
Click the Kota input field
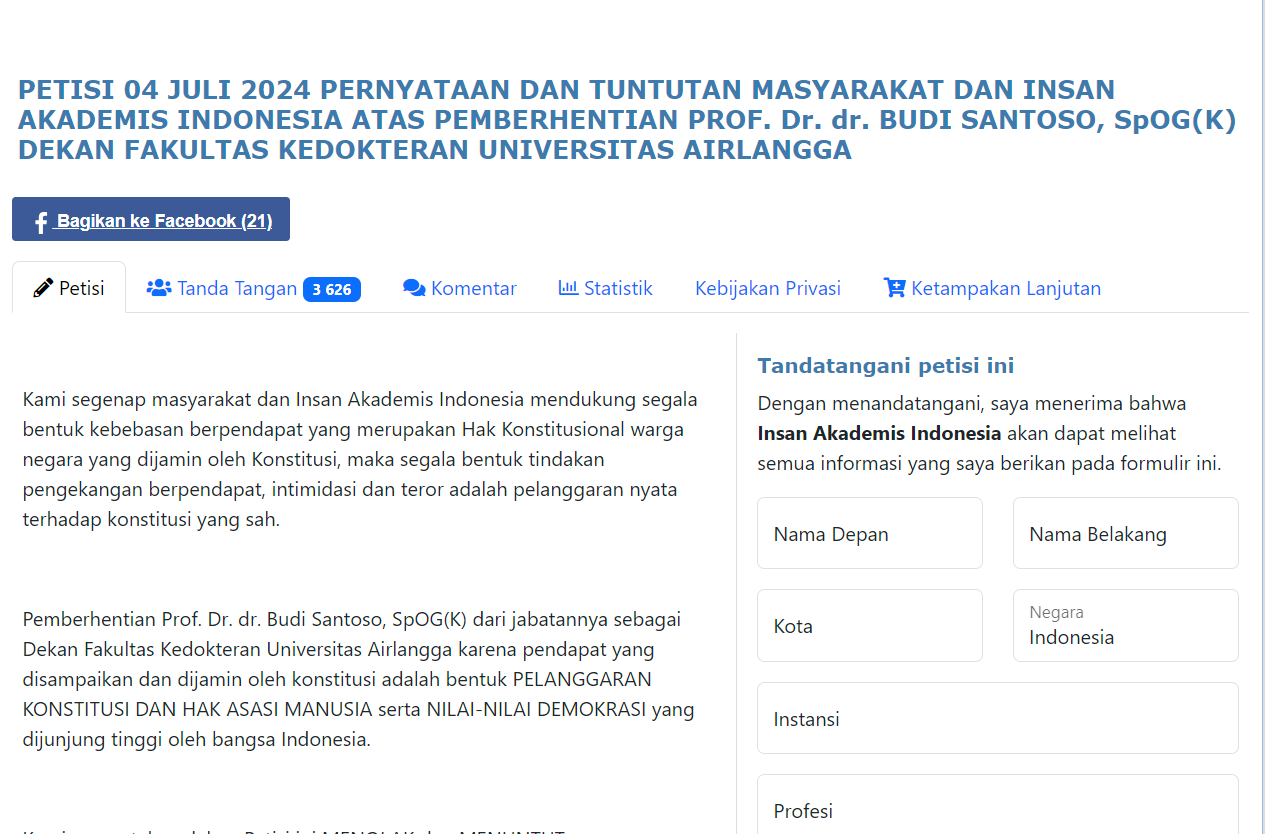(x=869, y=625)
